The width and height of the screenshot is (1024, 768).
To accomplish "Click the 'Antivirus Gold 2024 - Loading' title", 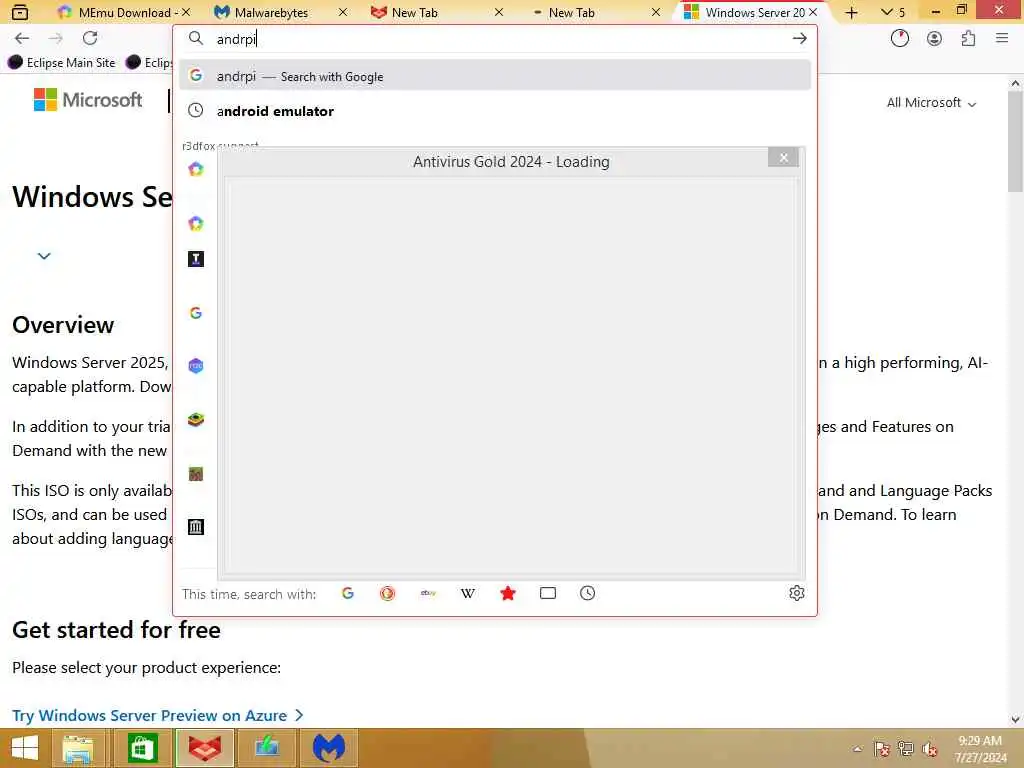I will 511,161.
